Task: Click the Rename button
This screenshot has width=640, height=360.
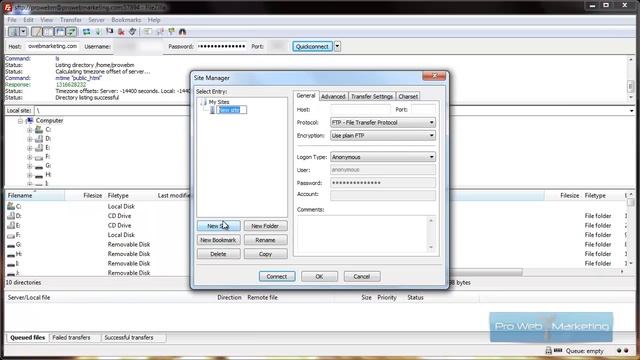Action: pyautogui.click(x=265, y=240)
